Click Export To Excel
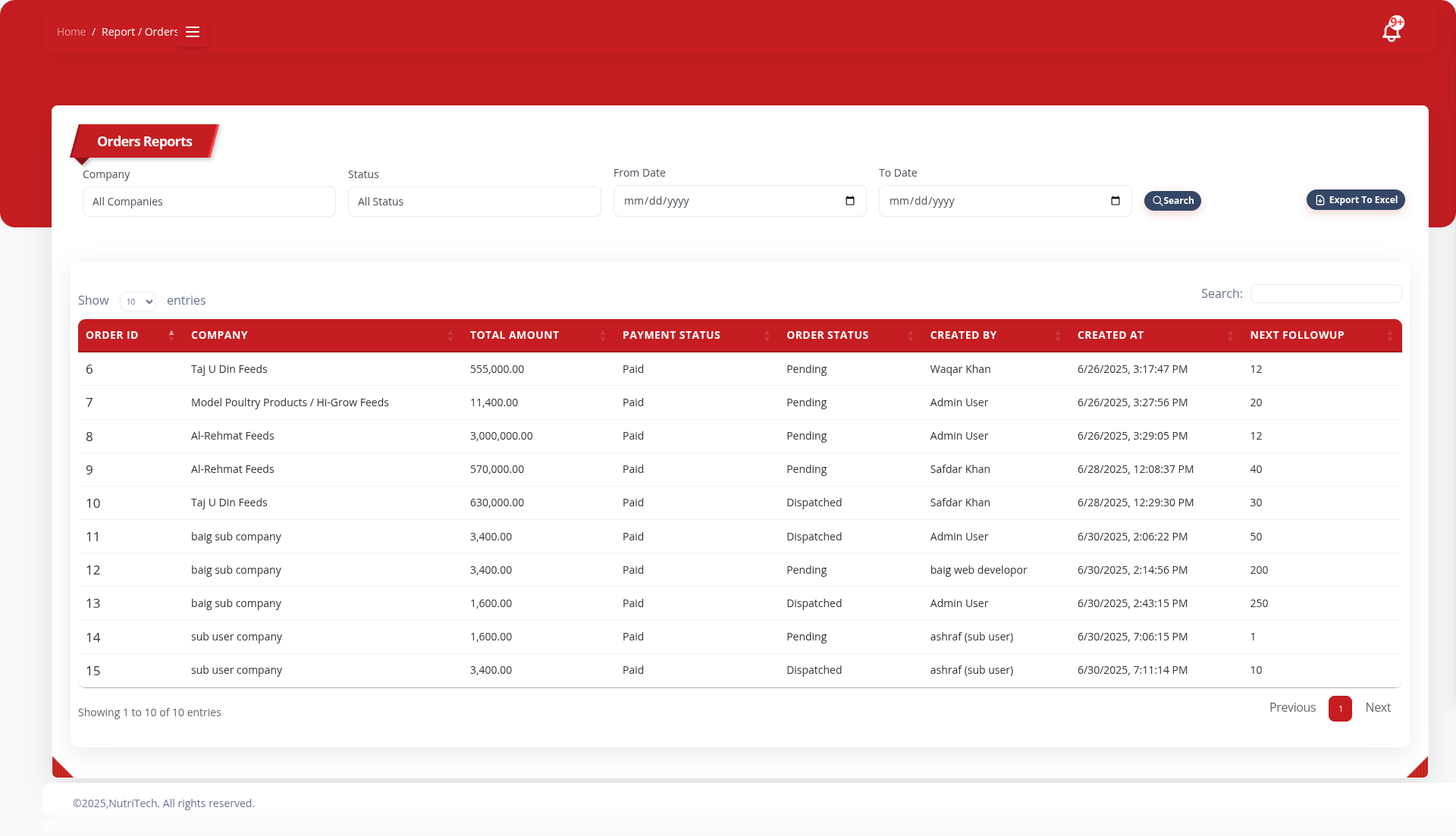This screenshot has width=1456, height=836. pos(1355,199)
